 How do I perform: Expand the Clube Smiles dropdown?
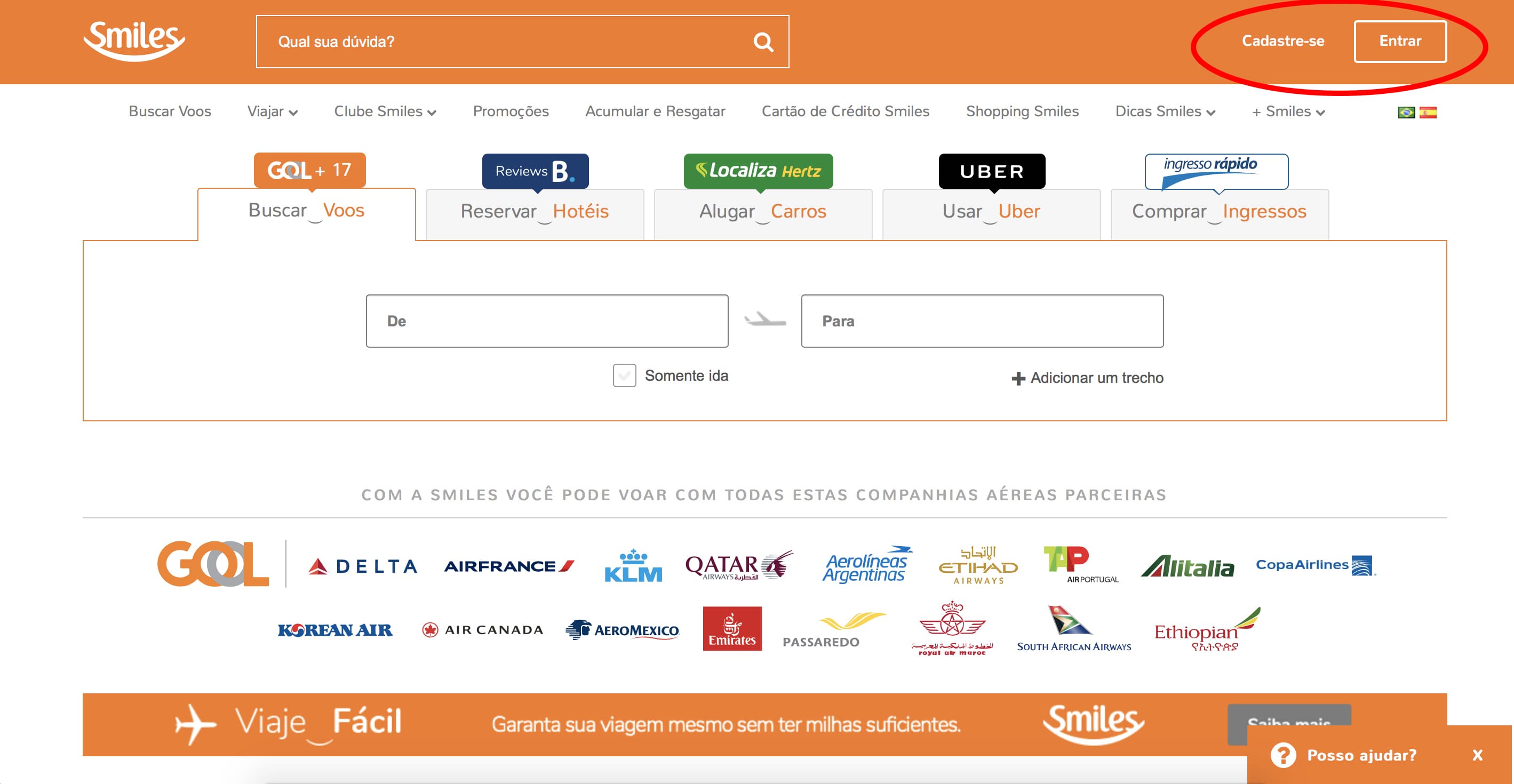click(x=385, y=111)
